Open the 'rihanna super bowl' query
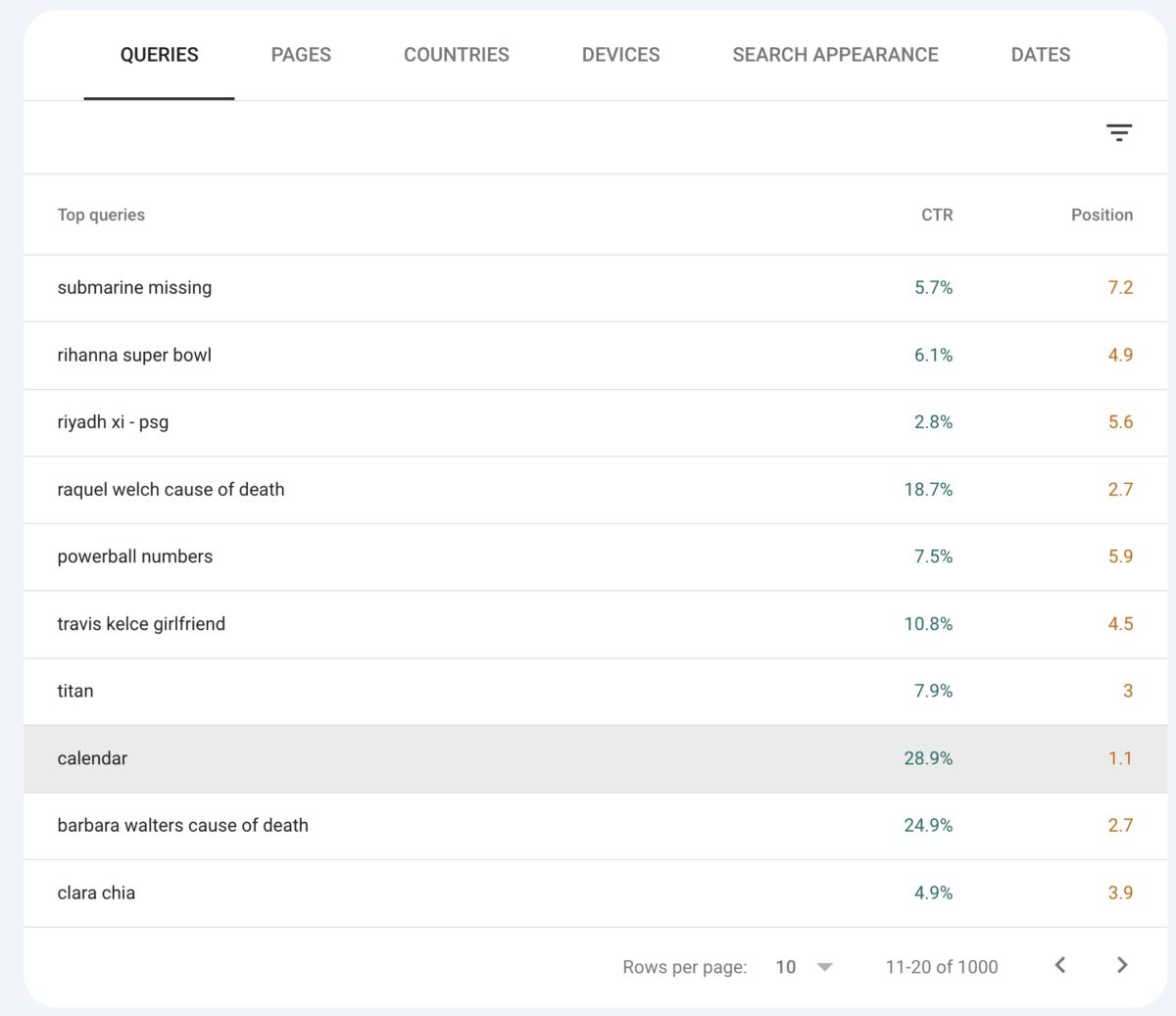This screenshot has width=1176, height=1016. coord(133,355)
